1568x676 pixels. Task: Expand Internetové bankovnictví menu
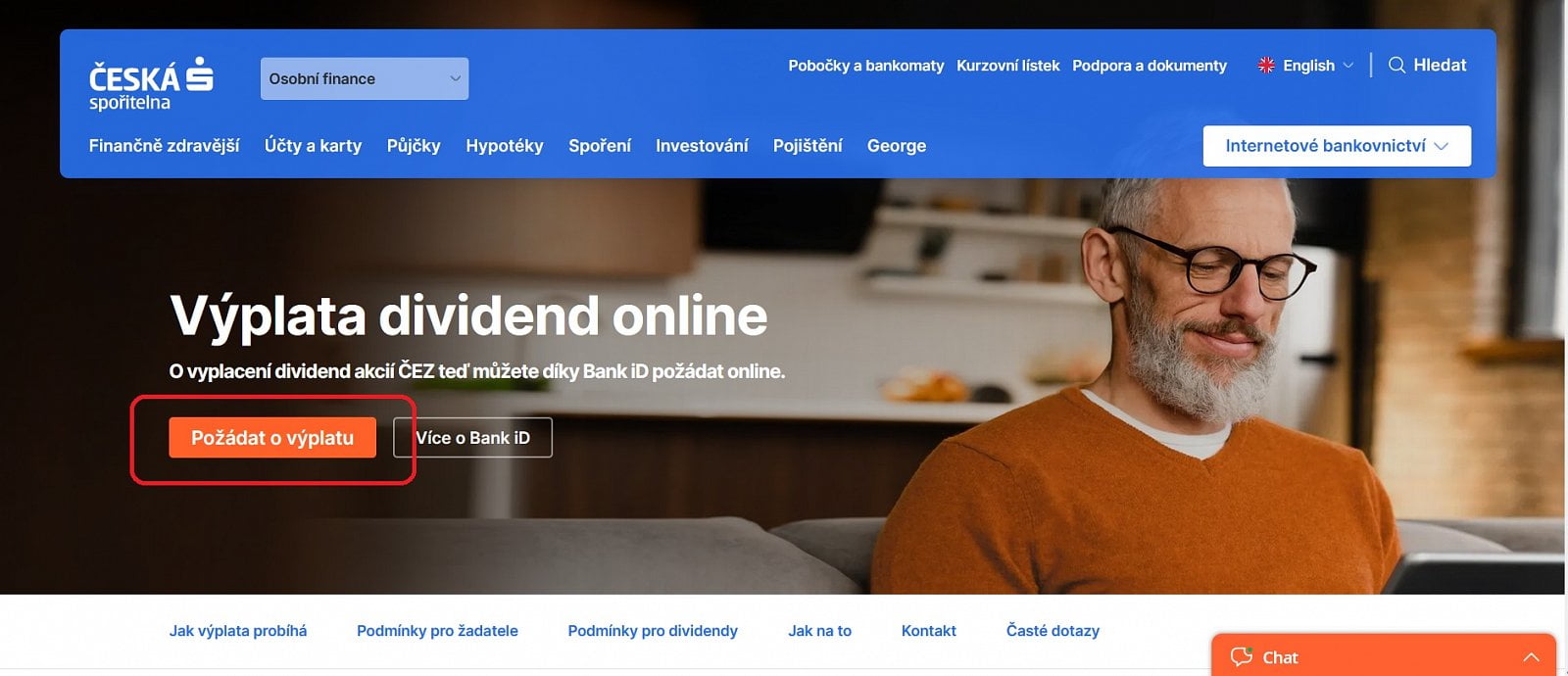[1337, 146]
